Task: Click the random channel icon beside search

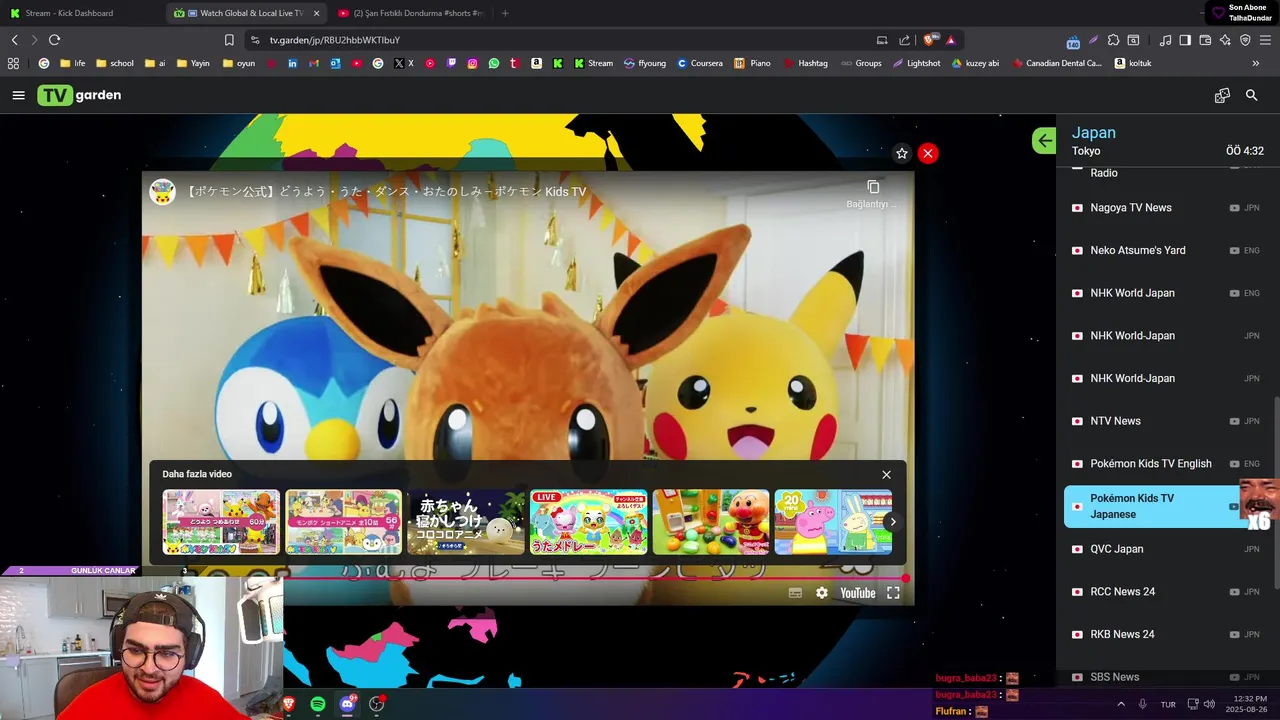Action: coord(1222,95)
